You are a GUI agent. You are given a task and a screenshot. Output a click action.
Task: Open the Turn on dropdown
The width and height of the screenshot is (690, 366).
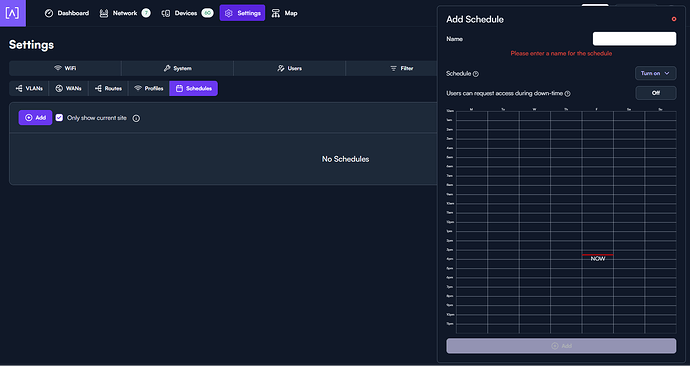(655, 73)
